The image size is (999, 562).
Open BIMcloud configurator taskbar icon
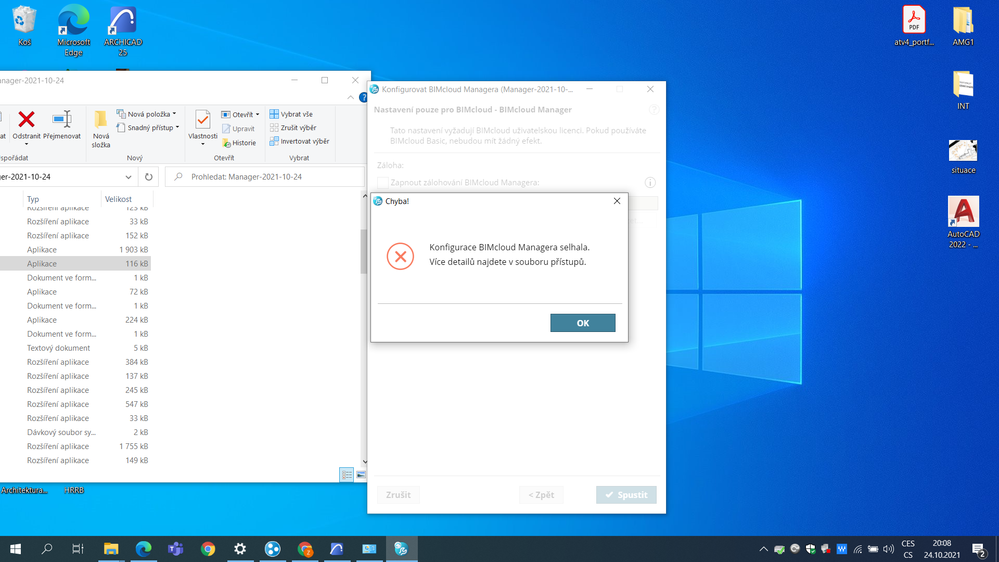click(401, 549)
